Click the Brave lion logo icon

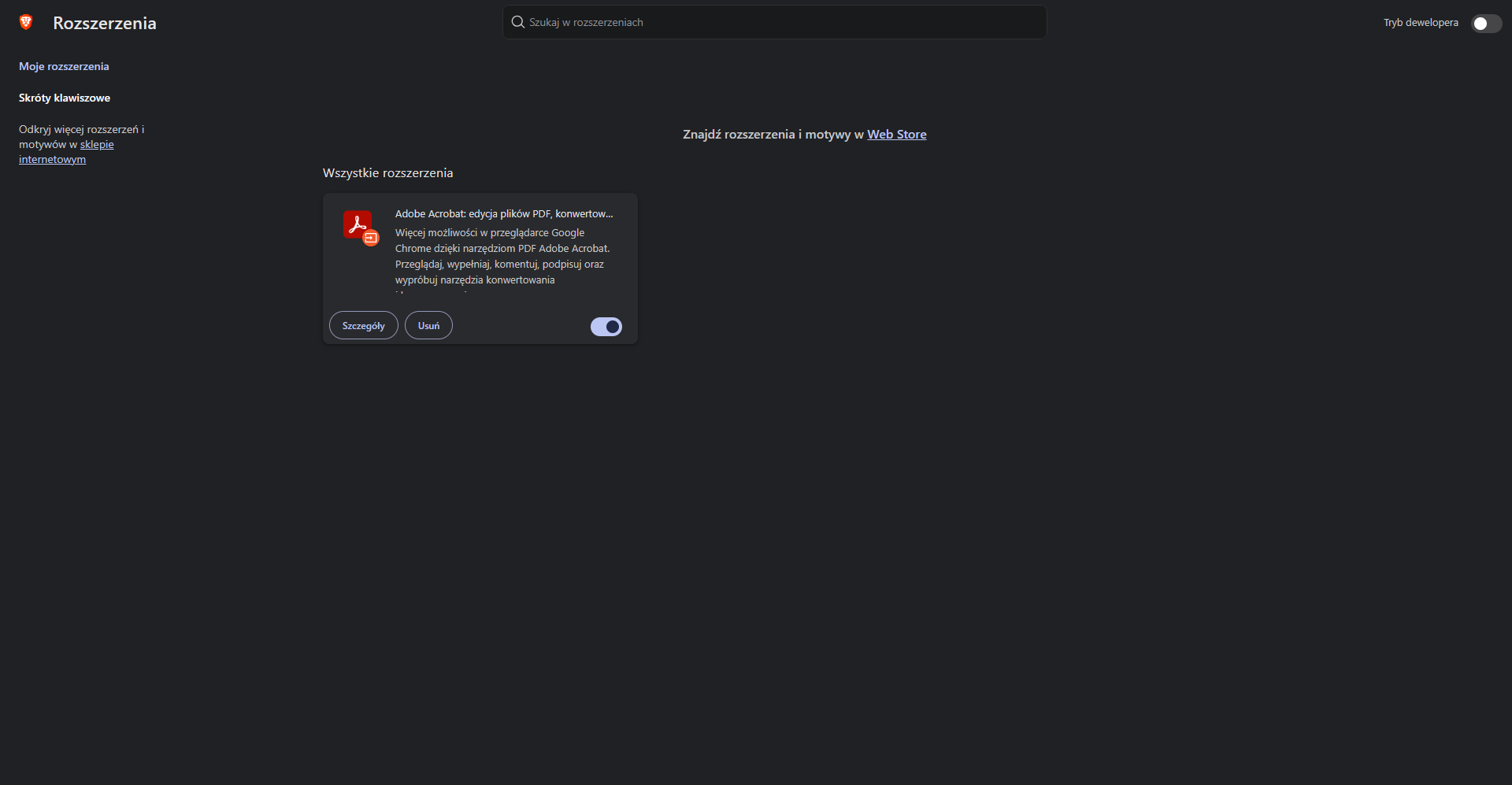click(x=26, y=22)
